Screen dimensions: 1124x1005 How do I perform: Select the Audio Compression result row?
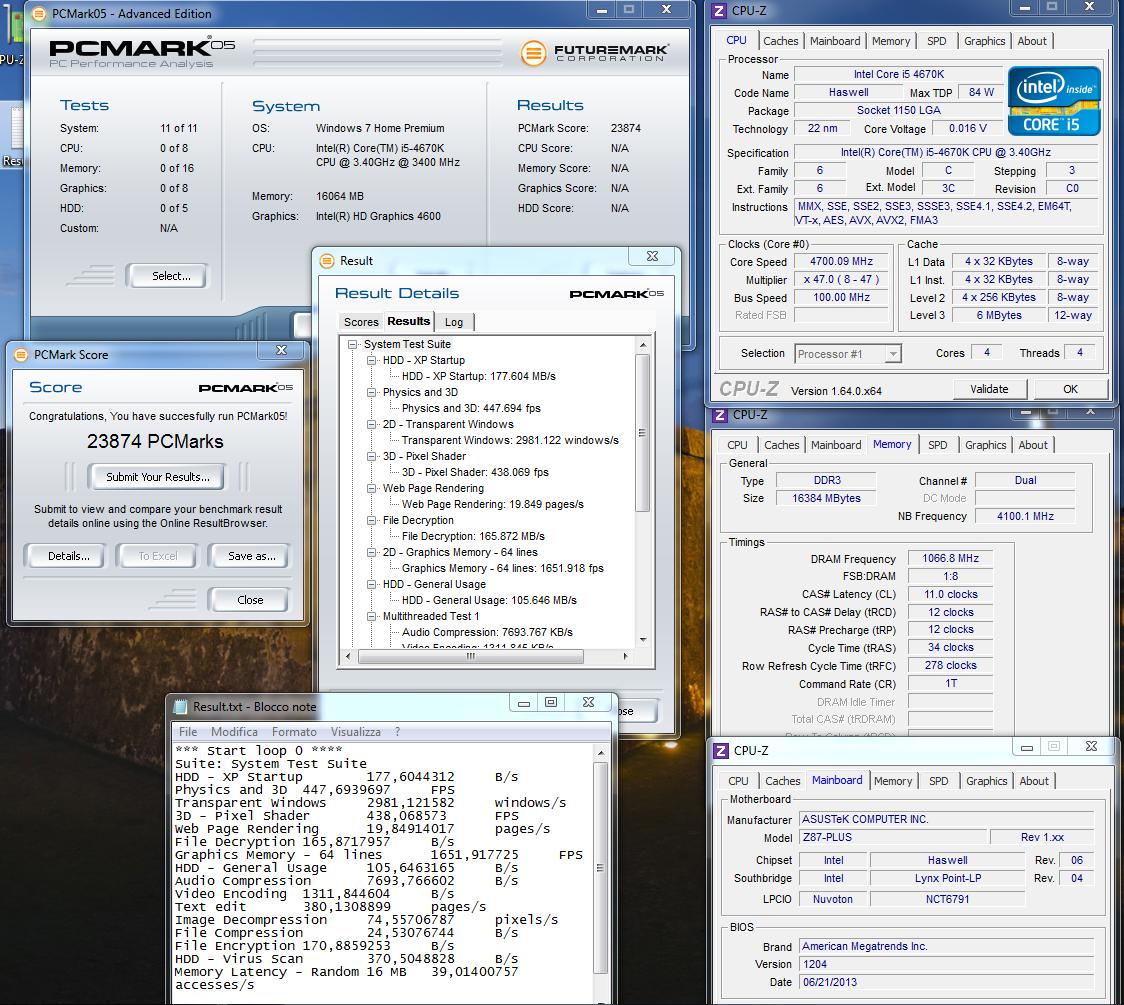[487, 632]
